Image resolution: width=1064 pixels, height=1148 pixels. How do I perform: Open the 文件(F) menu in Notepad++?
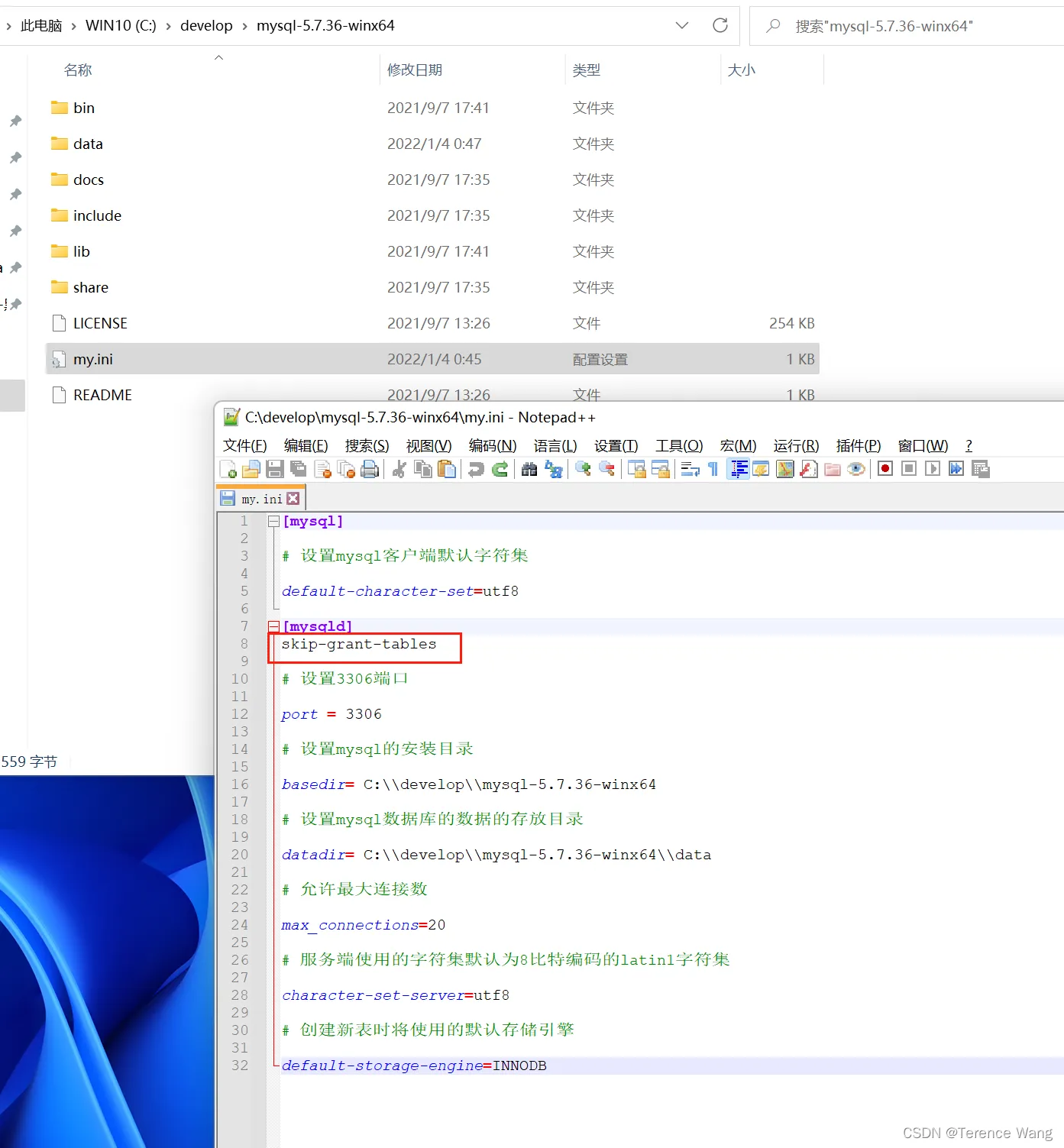click(x=244, y=445)
